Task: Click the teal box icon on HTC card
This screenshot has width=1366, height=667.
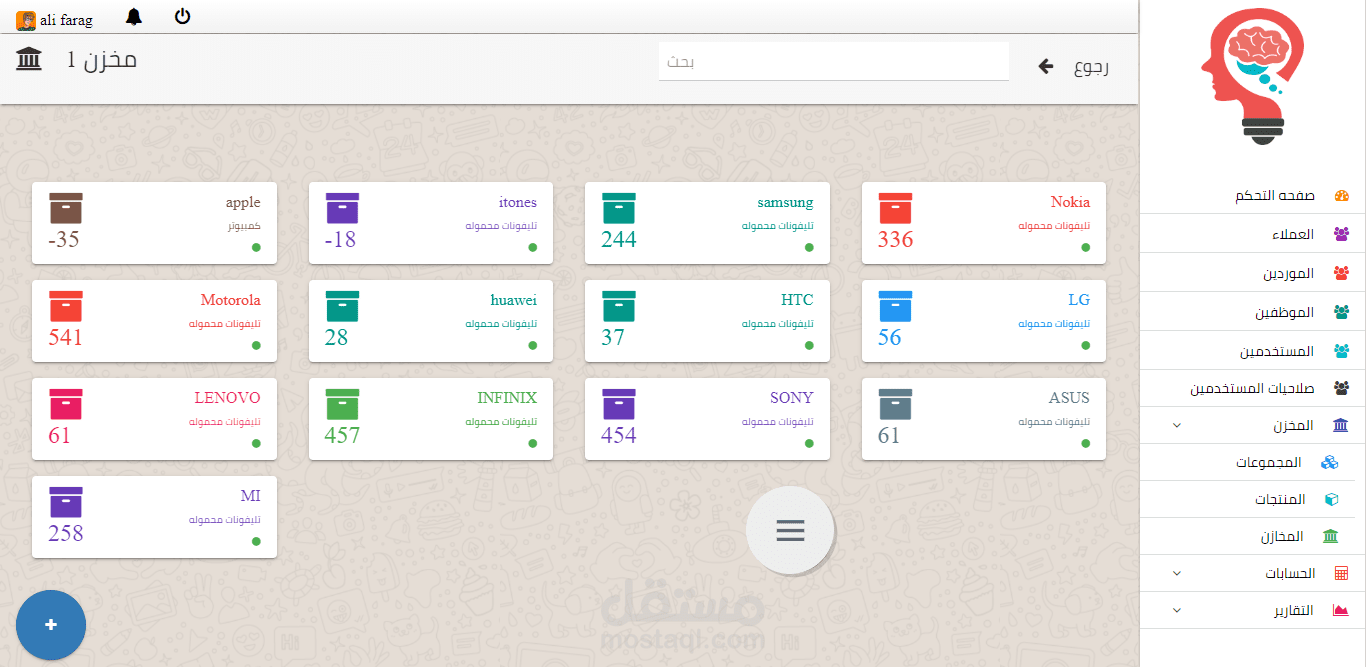Action: [618, 306]
